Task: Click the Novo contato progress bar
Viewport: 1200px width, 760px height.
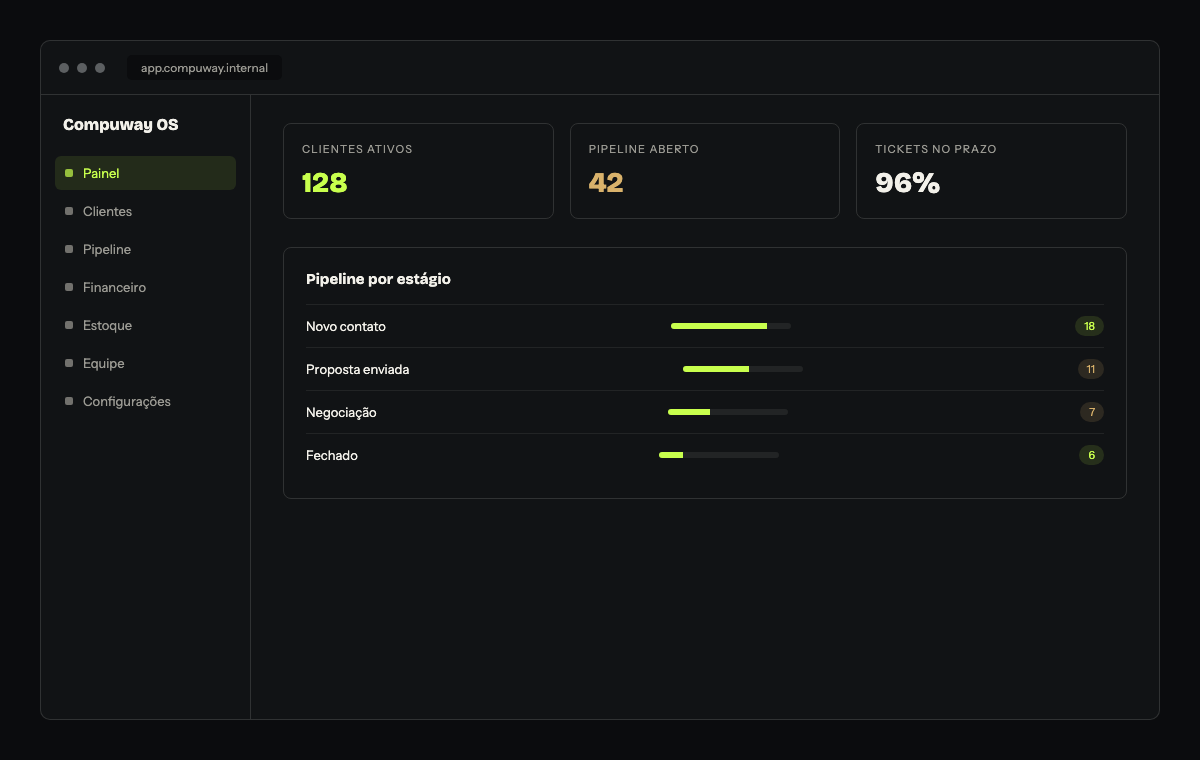Action: click(731, 326)
